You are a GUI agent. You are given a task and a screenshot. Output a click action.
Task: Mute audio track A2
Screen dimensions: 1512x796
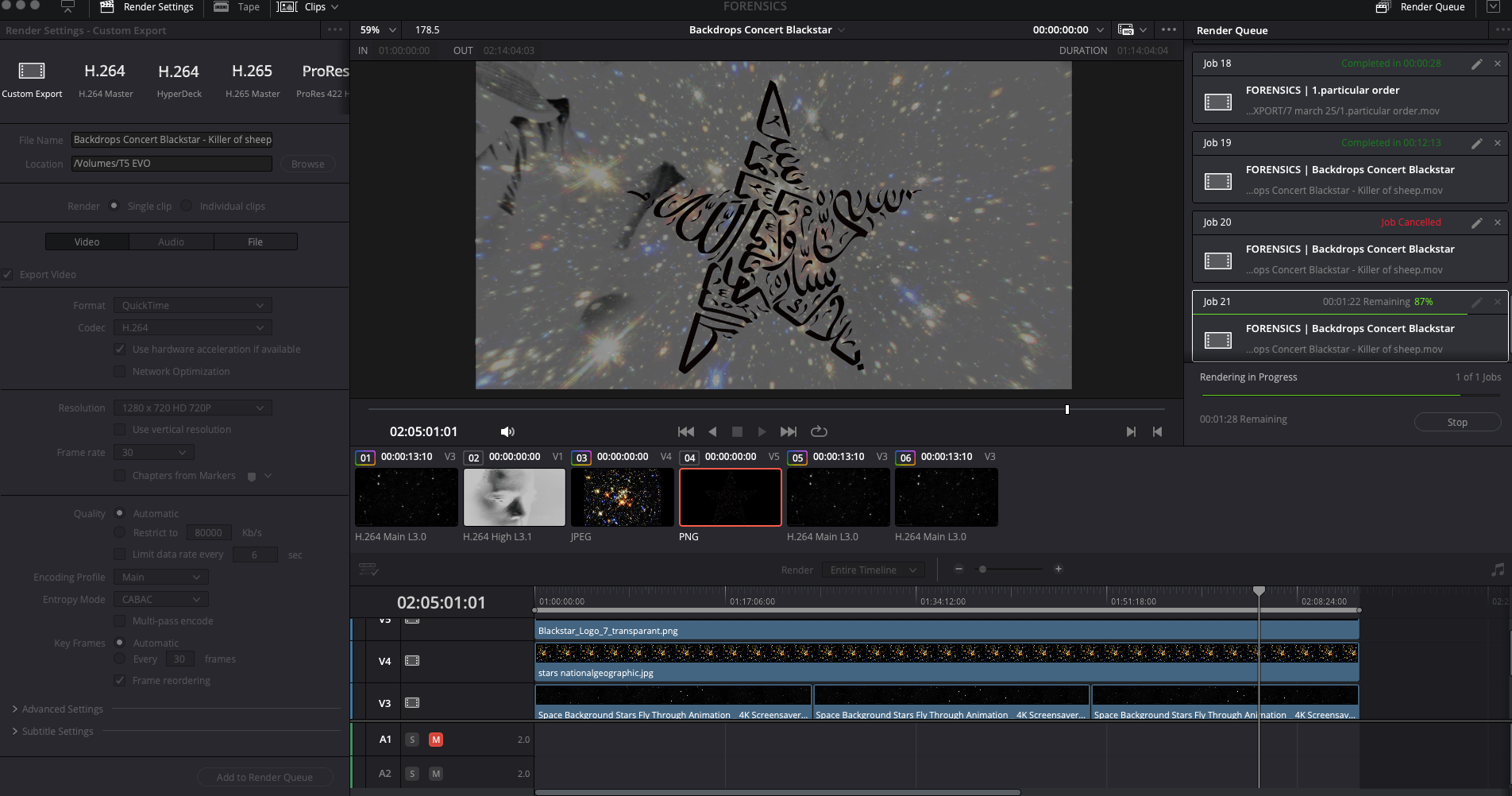[436, 774]
